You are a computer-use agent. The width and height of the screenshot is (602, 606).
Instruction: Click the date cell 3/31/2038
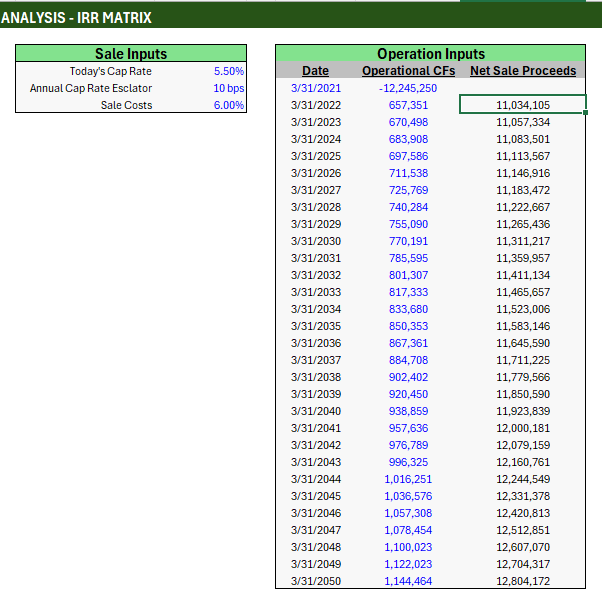316,377
